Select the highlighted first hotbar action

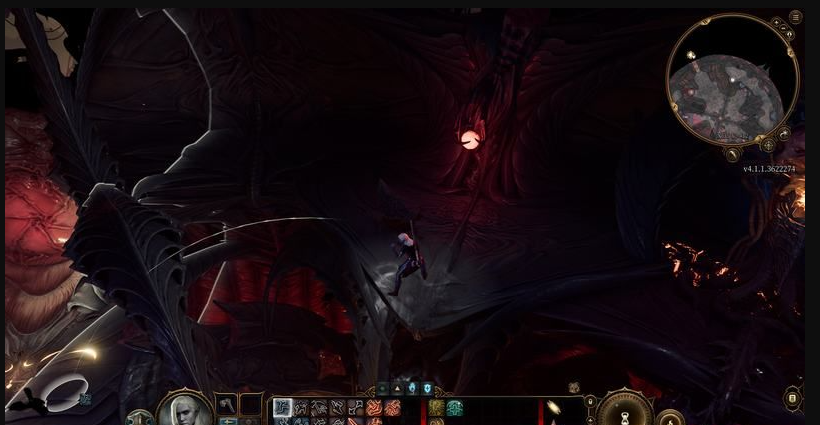point(283,407)
